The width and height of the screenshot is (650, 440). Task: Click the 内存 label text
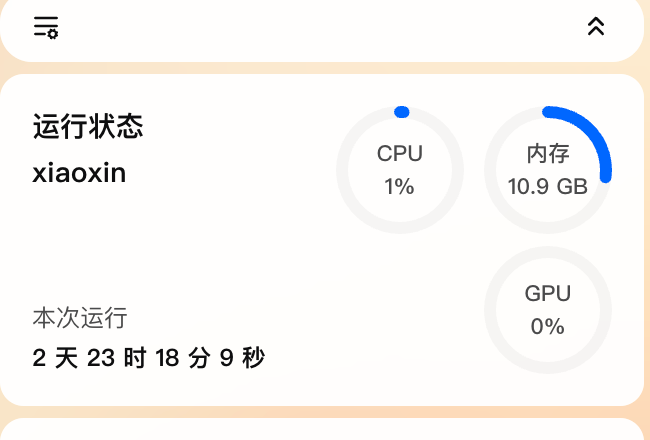tap(548, 153)
